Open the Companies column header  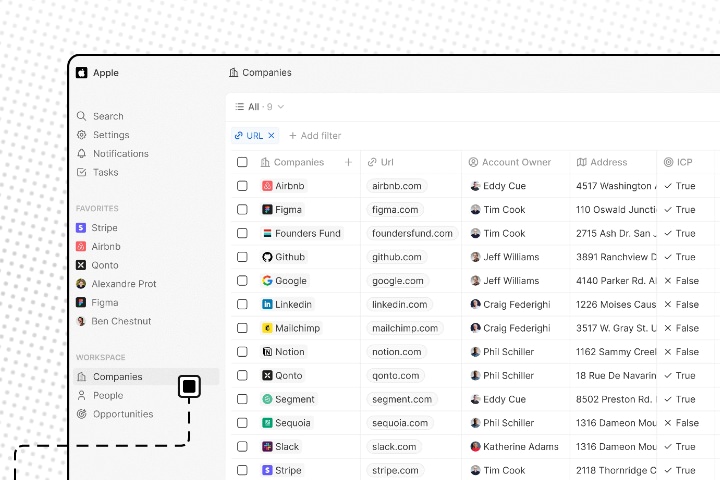[292, 162]
